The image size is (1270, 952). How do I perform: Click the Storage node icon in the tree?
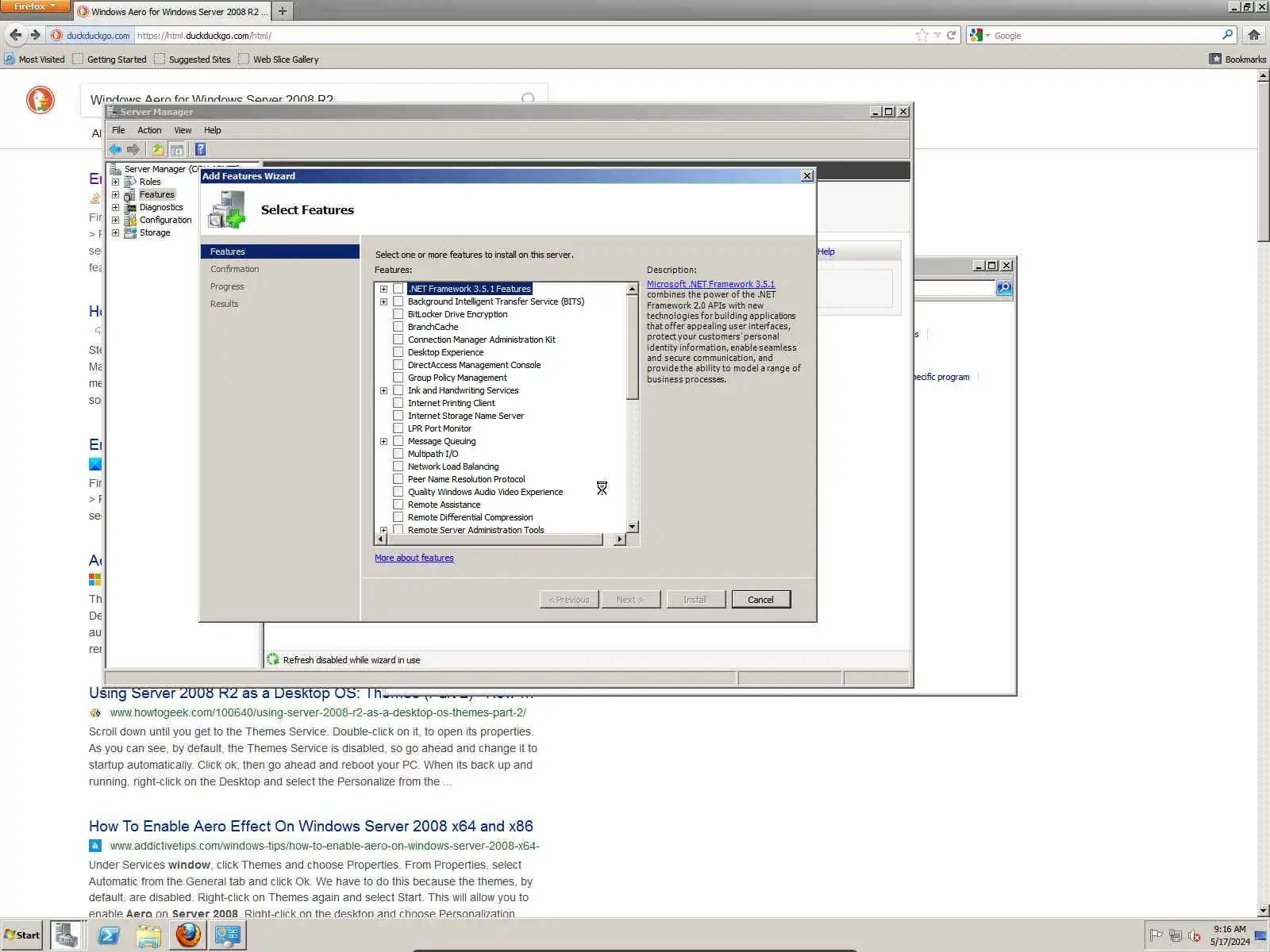point(130,232)
